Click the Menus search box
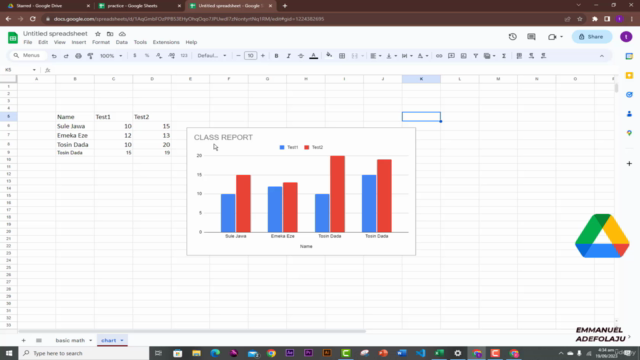Image resolution: width=640 pixels, height=360 pixels. [27, 56]
